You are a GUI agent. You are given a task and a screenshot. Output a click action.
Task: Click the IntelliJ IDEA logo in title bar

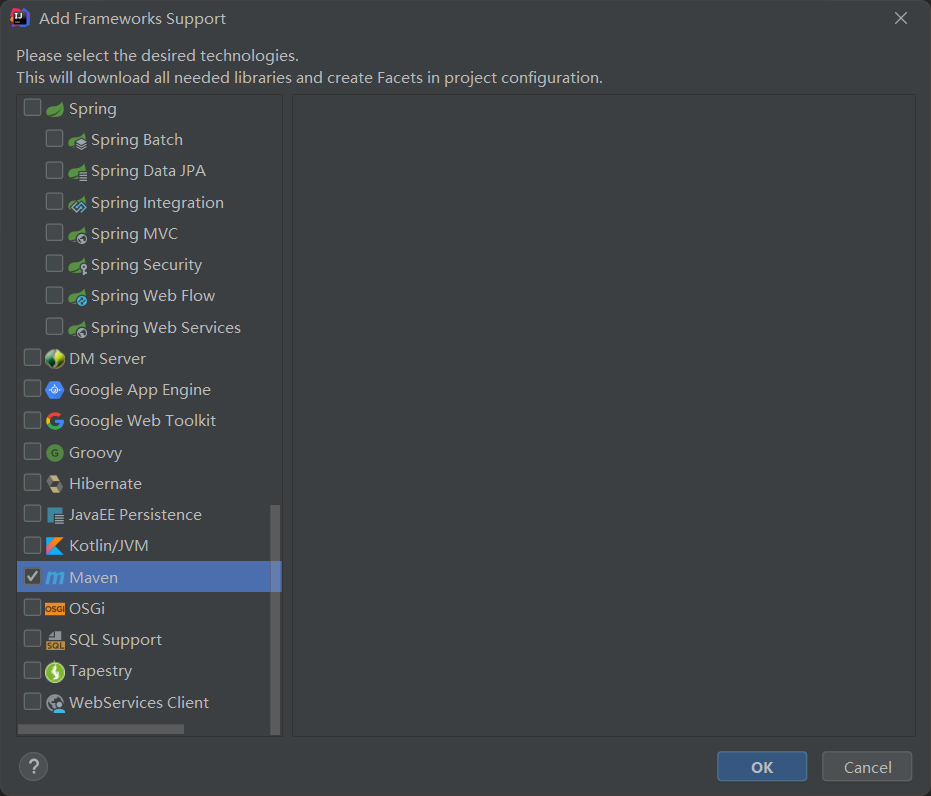click(x=20, y=18)
